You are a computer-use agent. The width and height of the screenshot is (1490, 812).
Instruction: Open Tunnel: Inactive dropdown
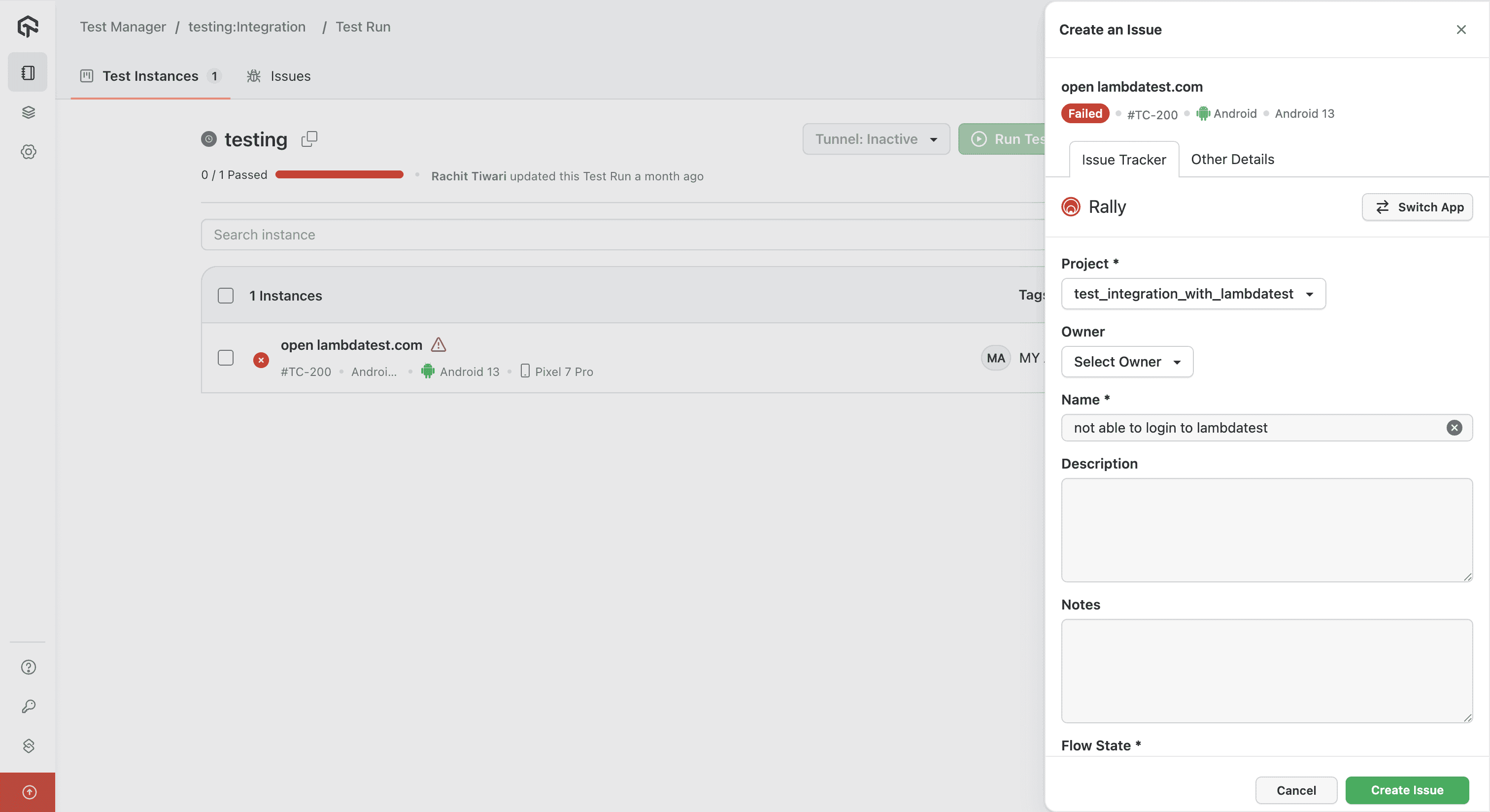[875, 139]
